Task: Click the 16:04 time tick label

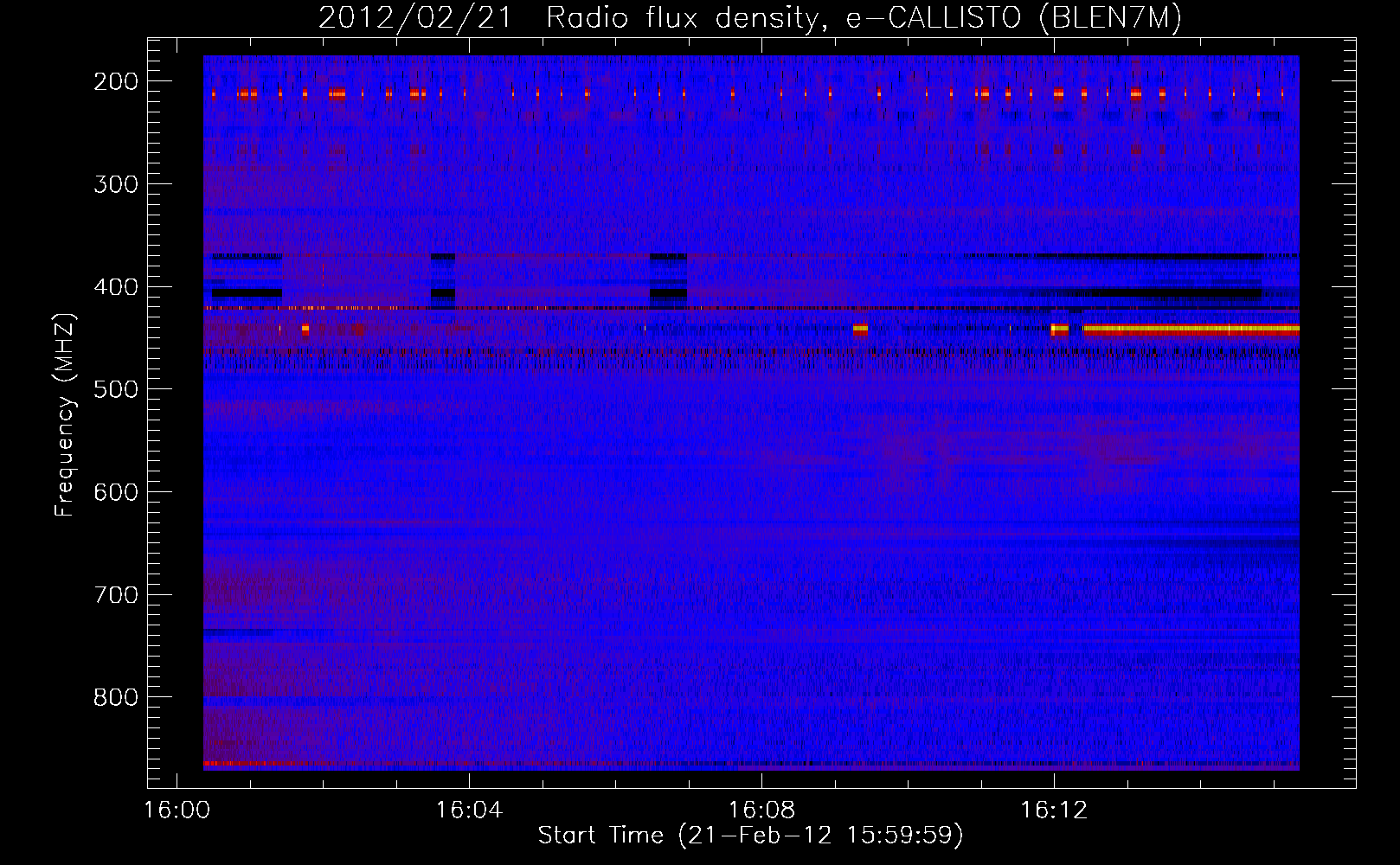Action: (x=470, y=811)
